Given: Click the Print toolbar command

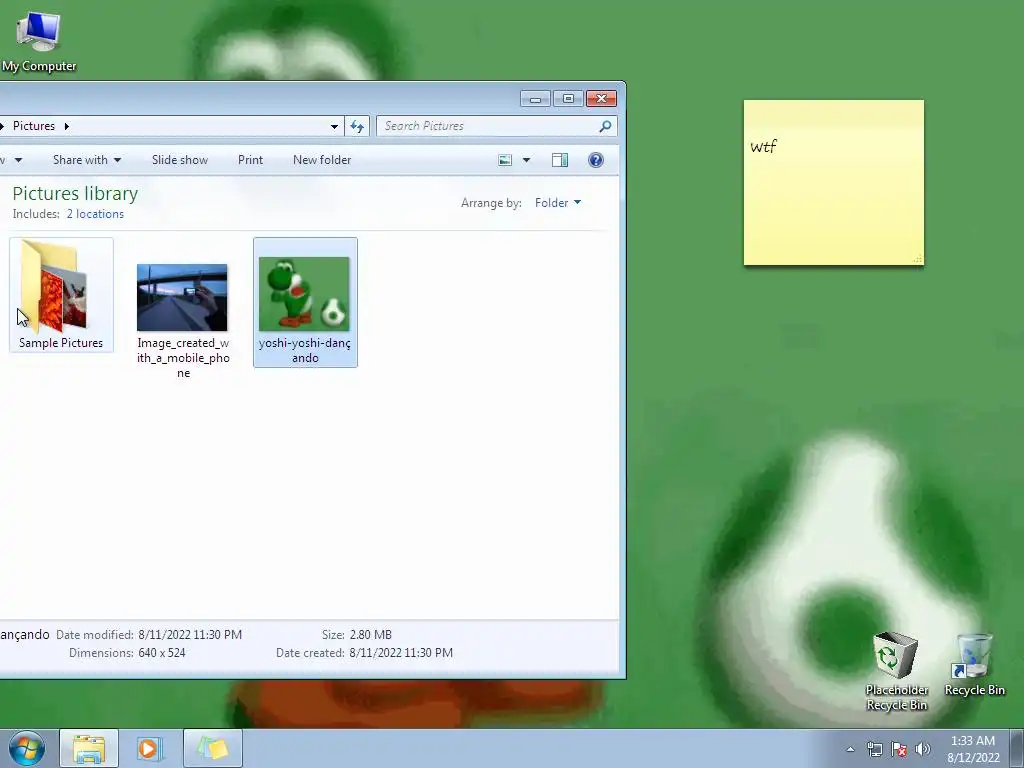Looking at the screenshot, I should pyautogui.click(x=250, y=160).
